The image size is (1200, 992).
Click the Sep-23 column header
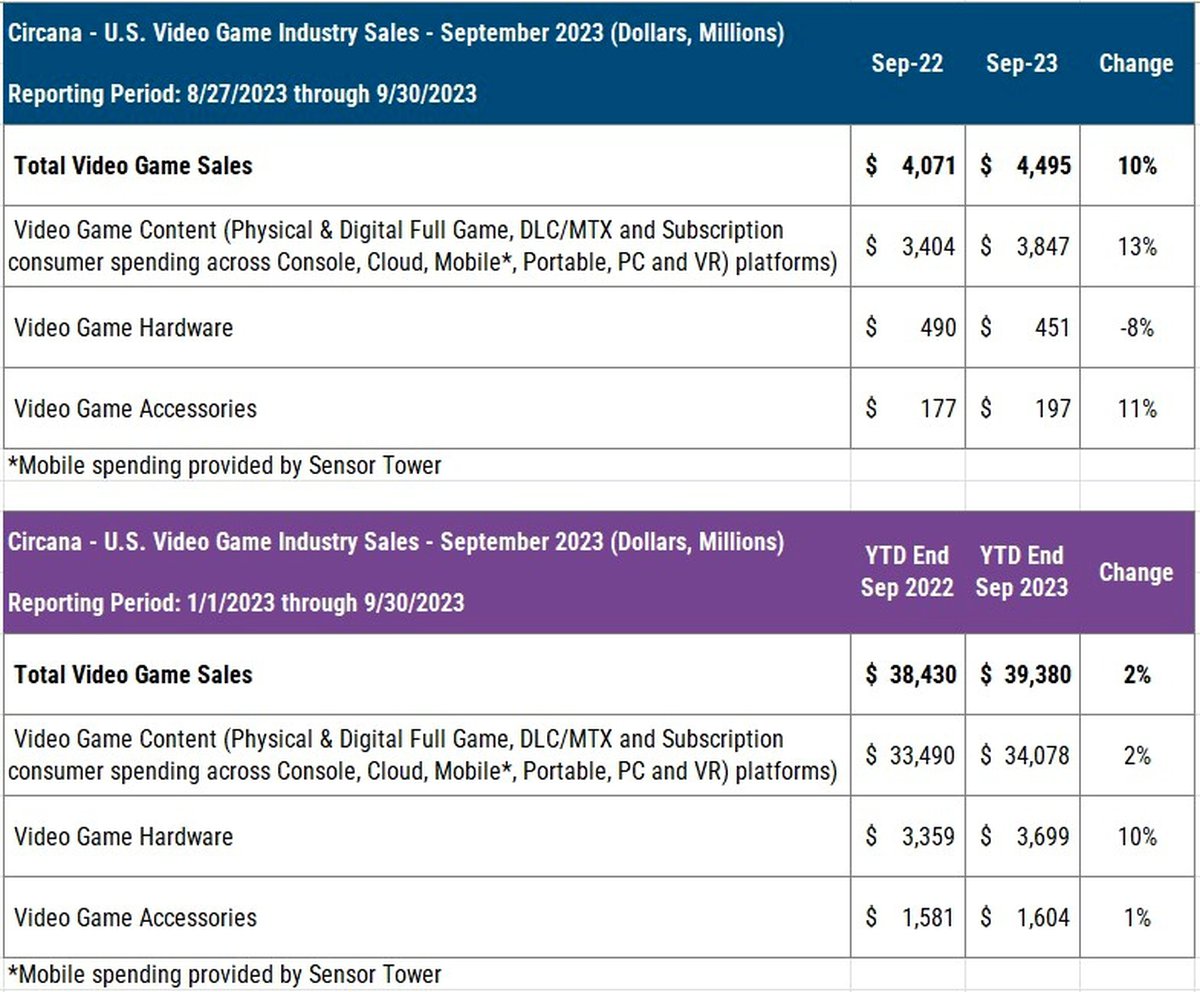point(1021,63)
